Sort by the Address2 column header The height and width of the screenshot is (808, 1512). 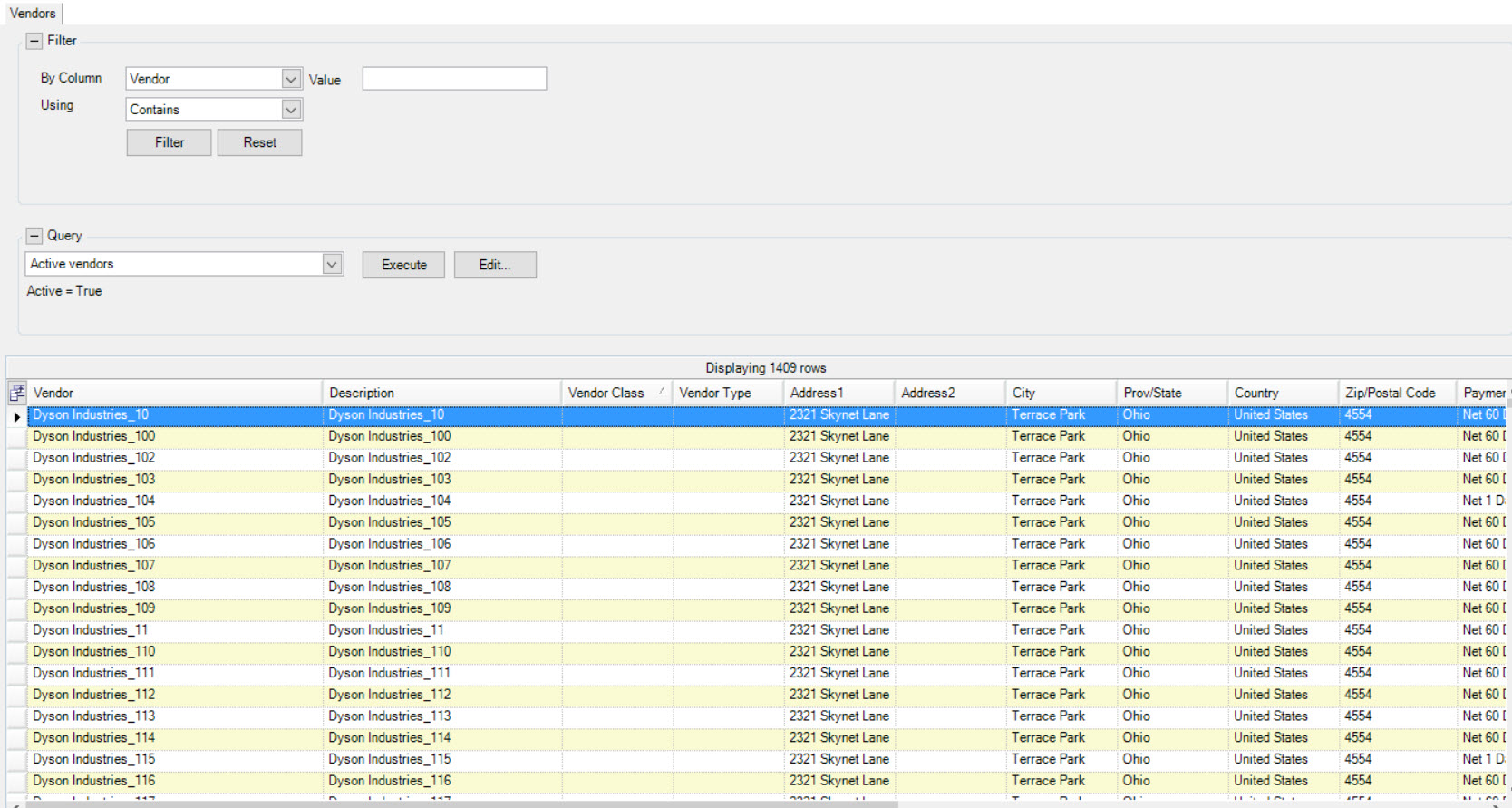point(950,393)
